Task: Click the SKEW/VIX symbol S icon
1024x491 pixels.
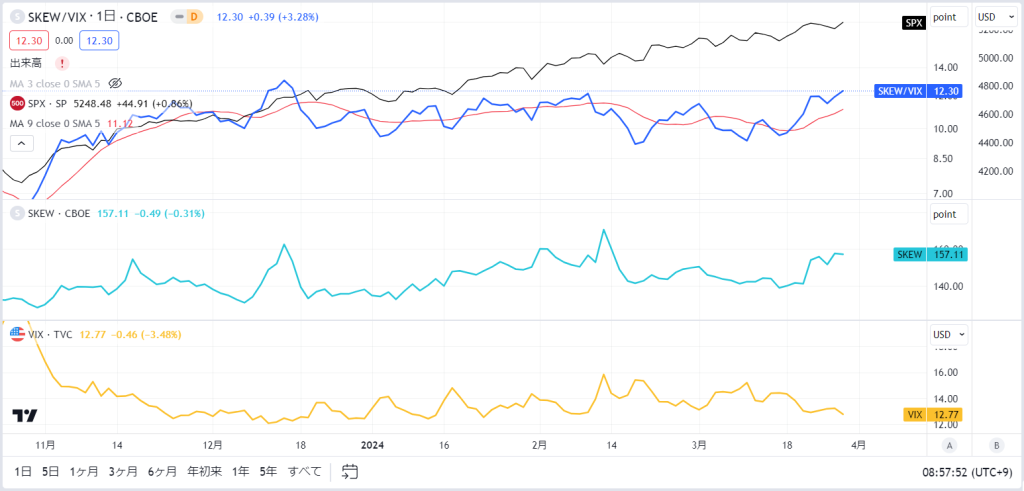Action: (16, 17)
